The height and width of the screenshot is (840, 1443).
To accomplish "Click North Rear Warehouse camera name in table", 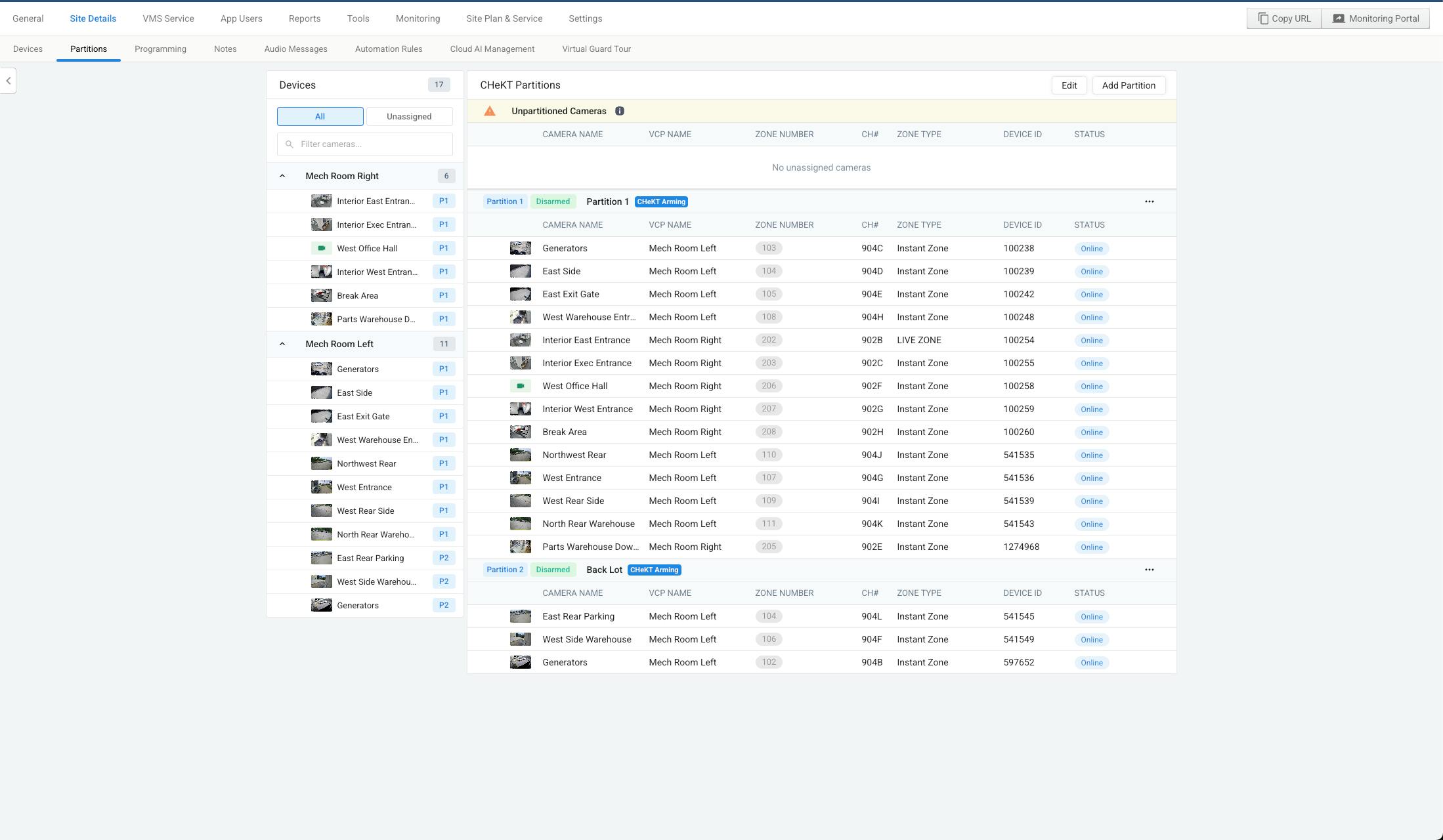I will [x=588, y=524].
